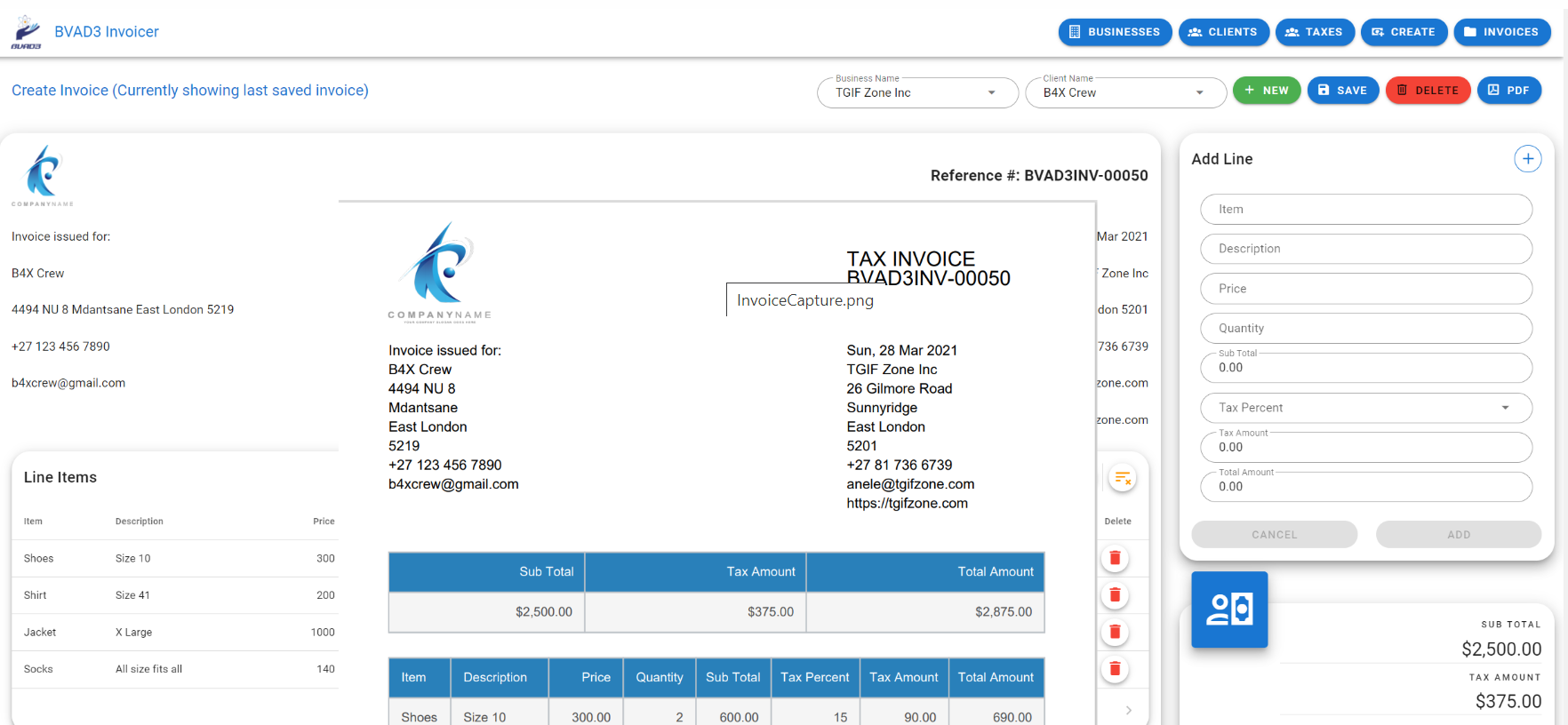Focus the Quantity input field

tap(1366, 328)
